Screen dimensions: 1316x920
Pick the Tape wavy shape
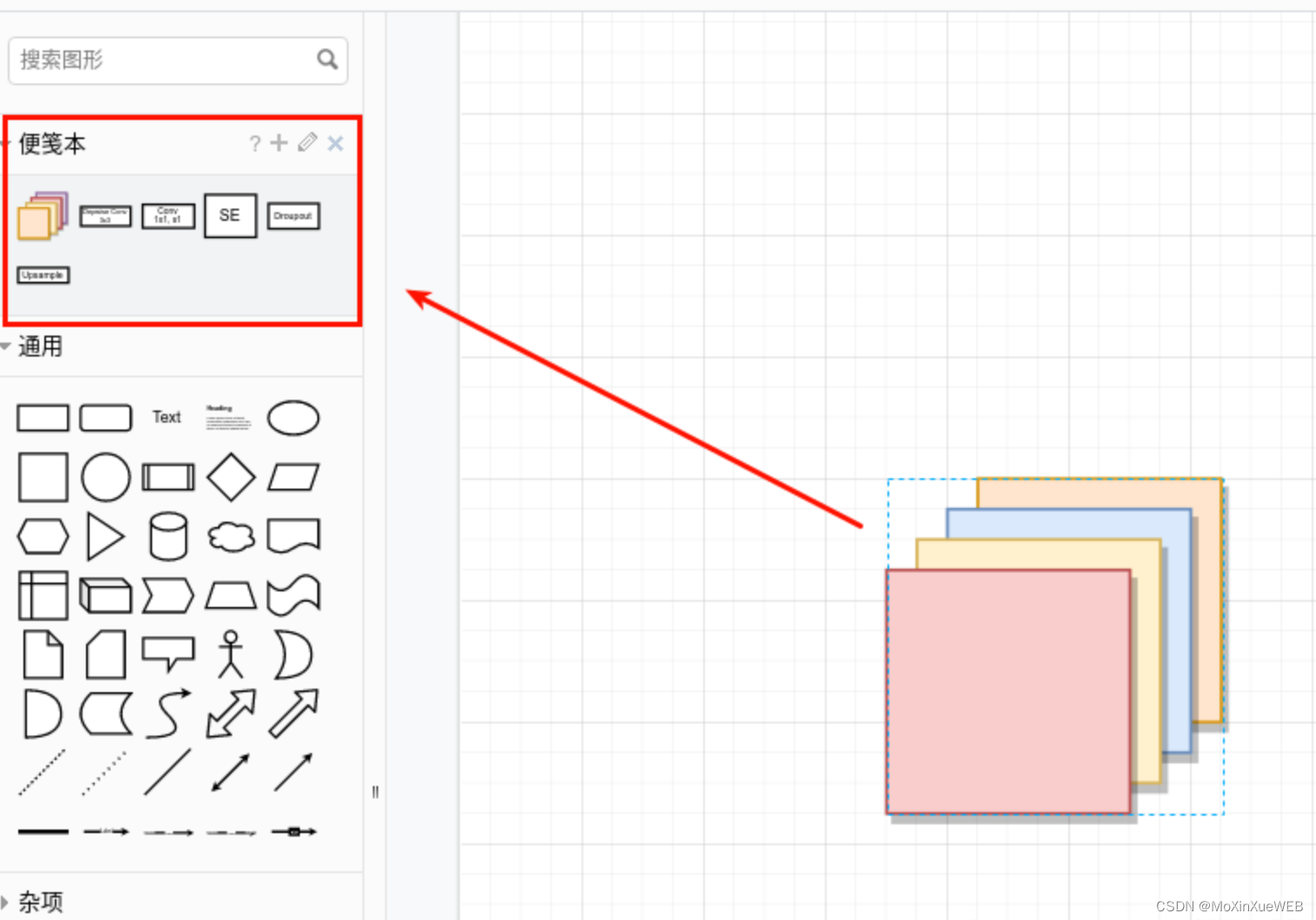pyautogui.click(x=293, y=596)
